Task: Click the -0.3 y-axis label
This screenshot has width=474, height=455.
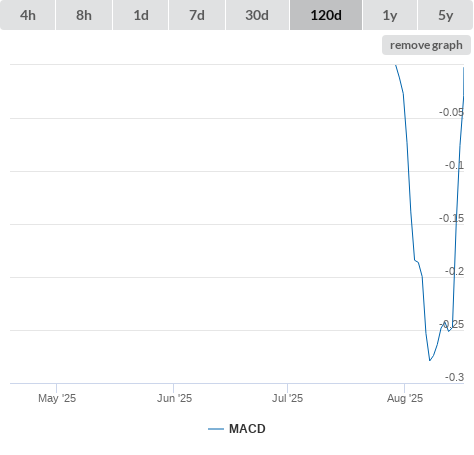Action: (454, 377)
